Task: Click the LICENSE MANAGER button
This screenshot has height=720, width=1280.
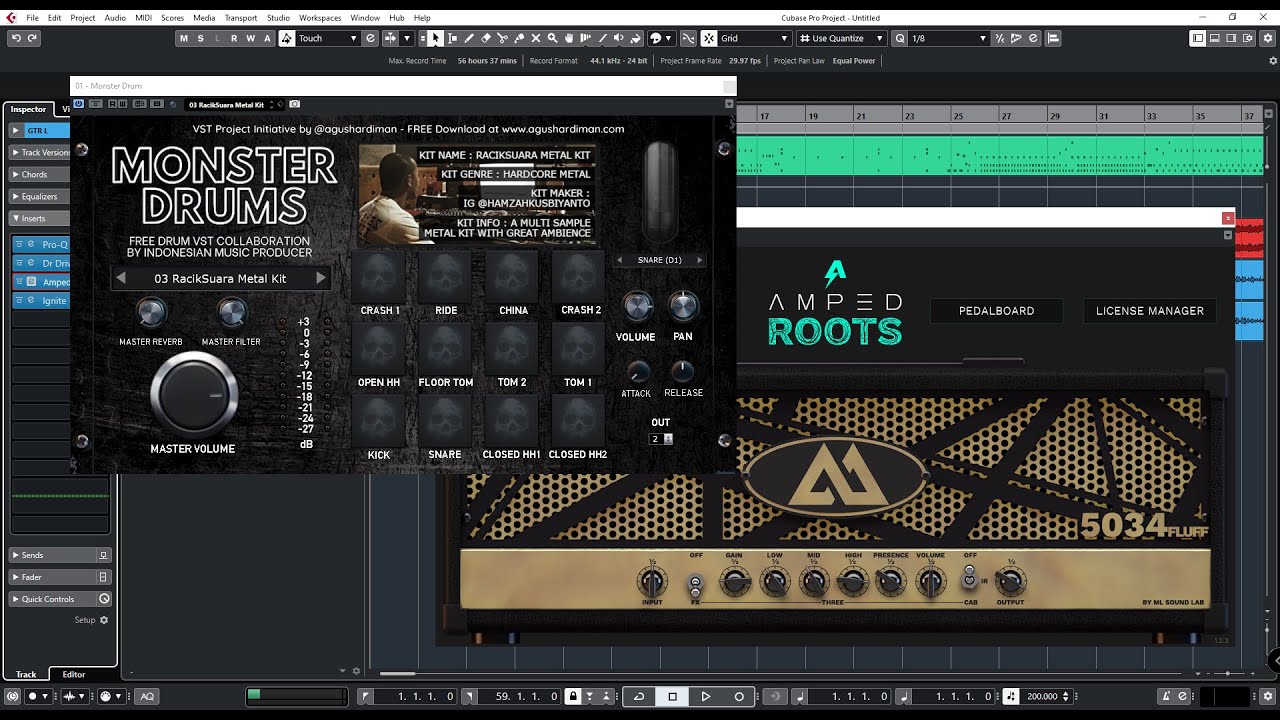Action: [1150, 311]
